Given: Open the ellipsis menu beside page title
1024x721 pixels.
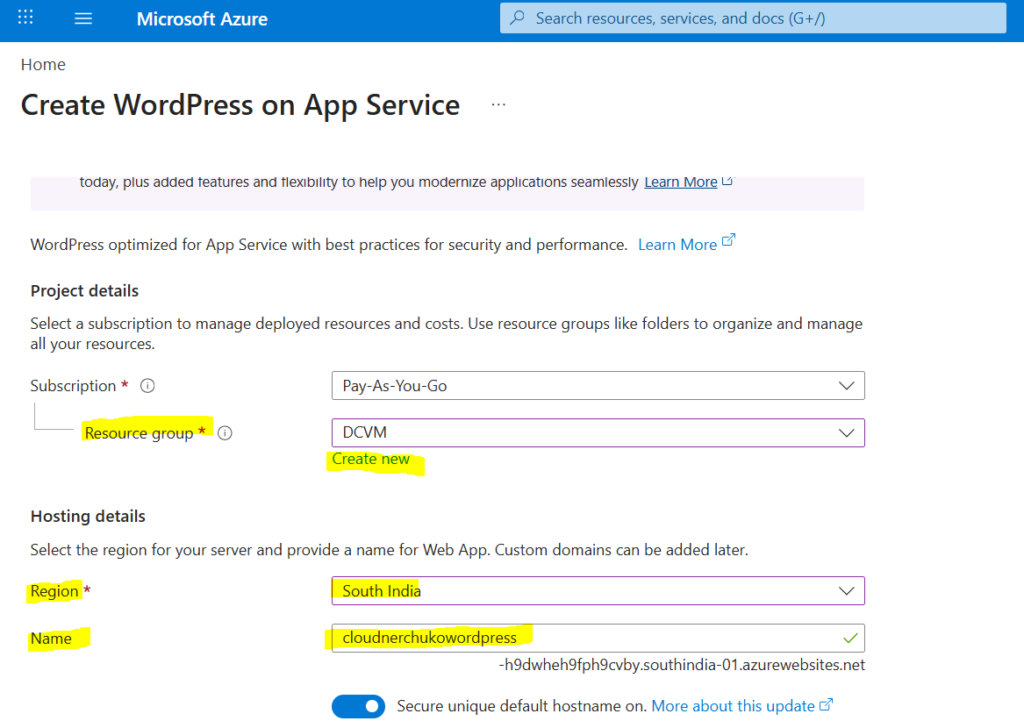Looking at the screenshot, I should click(498, 104).
